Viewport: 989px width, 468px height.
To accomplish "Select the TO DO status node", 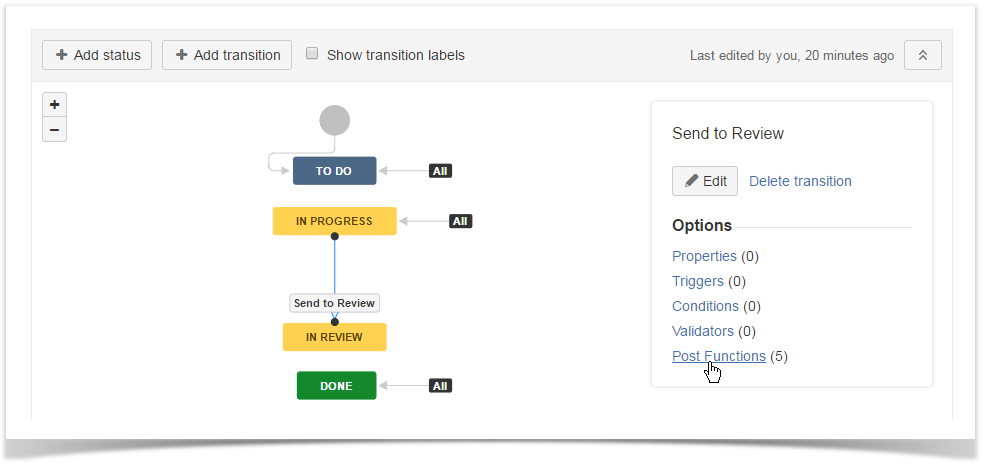I will click(334, 171).
